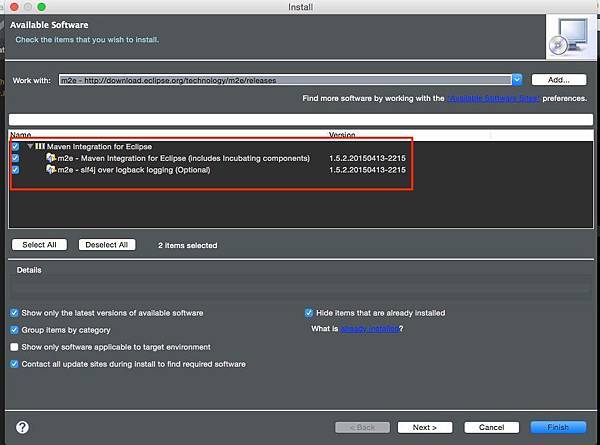Click the slf4j over logback feature icon
The width and height of the screenshot is (600, 445).
point(51,170)
